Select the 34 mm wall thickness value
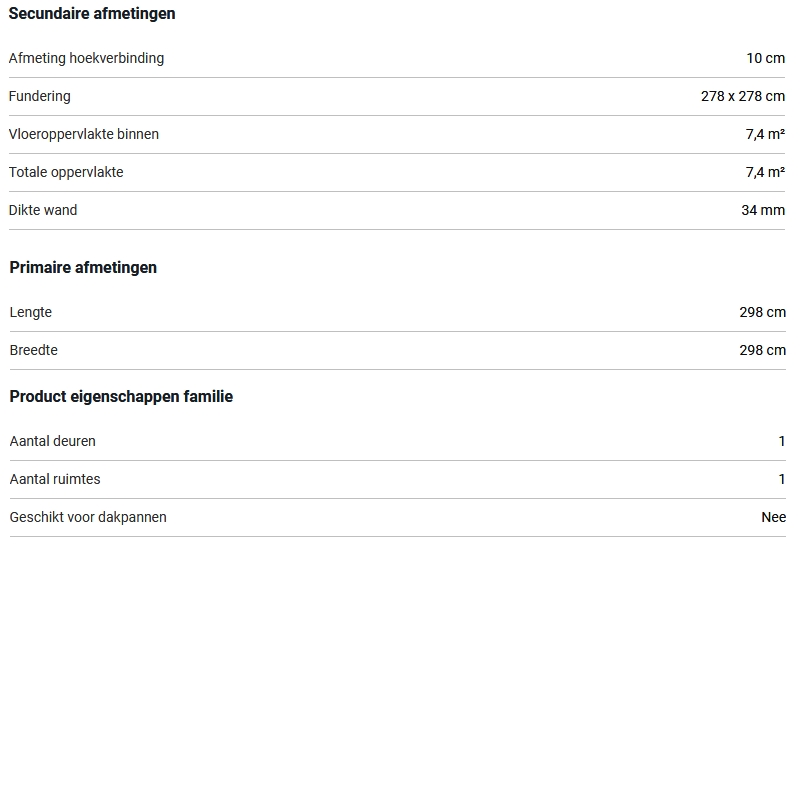Viewport: 800px width, 800px height. (763, 210)
